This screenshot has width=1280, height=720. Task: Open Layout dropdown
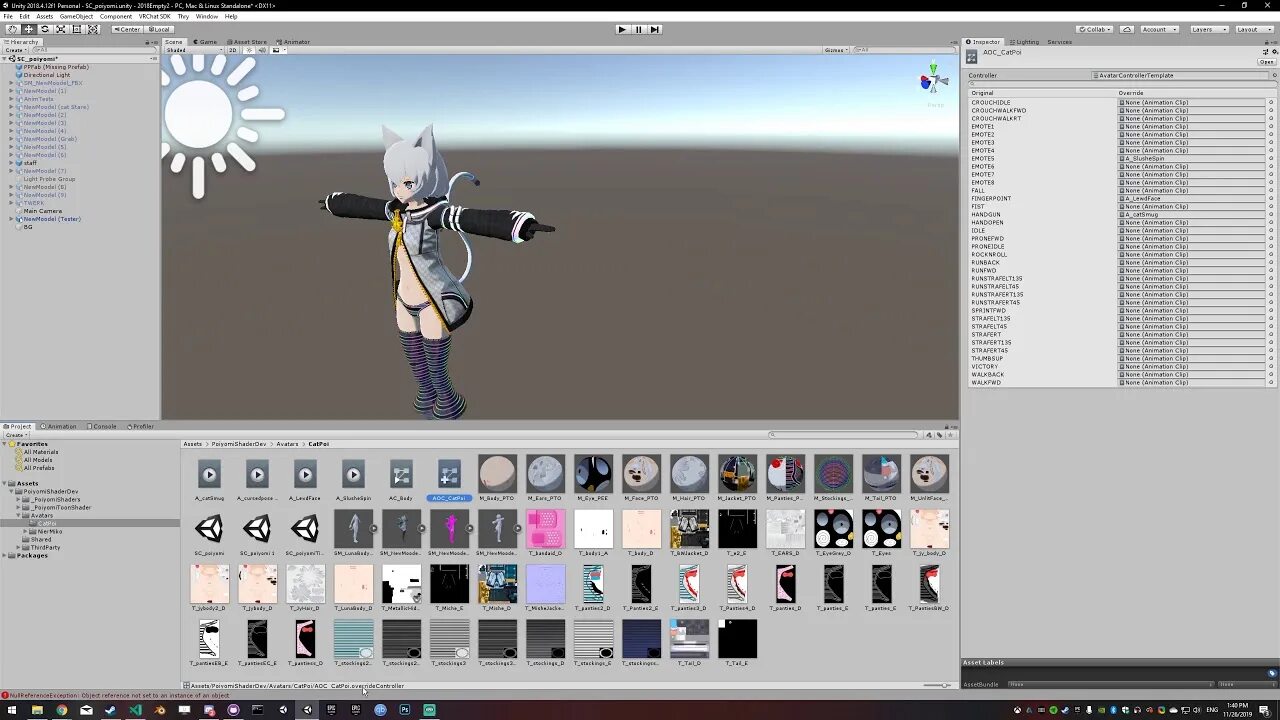point(1254,29)
